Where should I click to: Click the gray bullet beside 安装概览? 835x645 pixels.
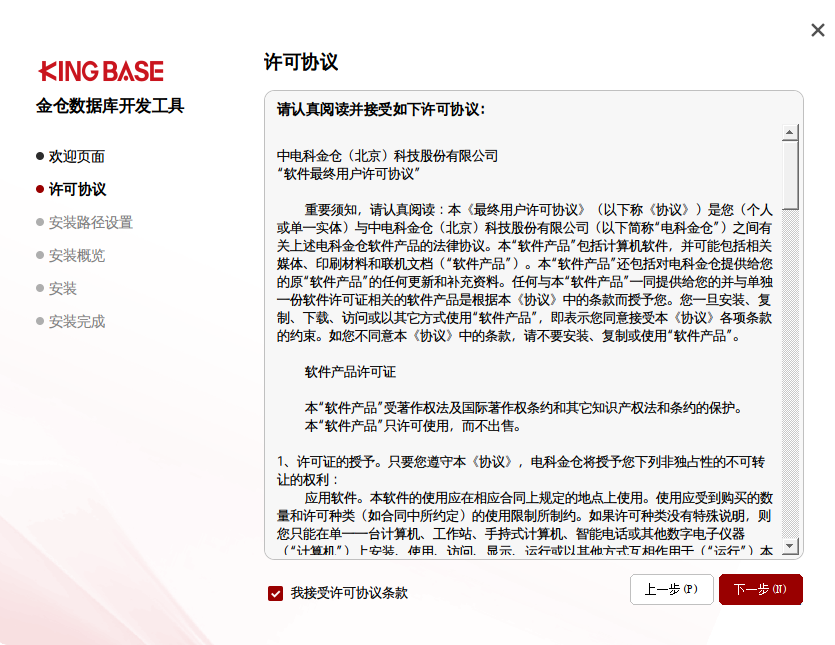[x=40, y=255]
